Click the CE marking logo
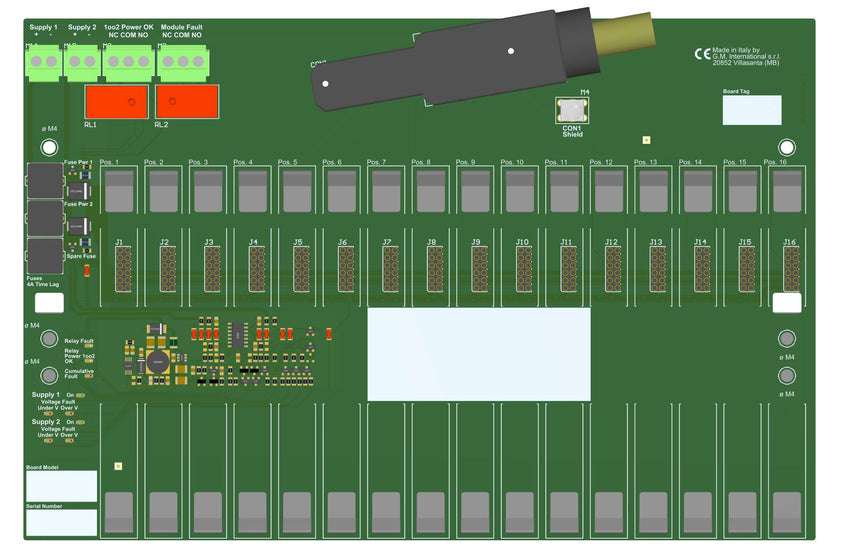 pyautogui.click(x=702, y=55)
